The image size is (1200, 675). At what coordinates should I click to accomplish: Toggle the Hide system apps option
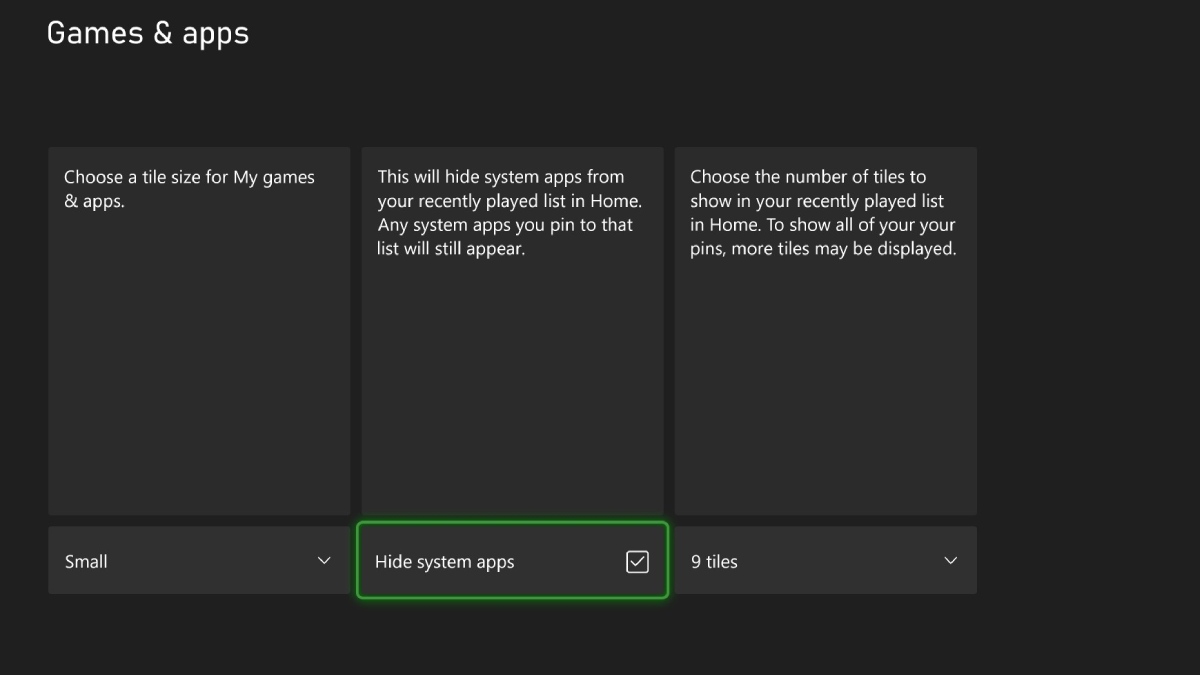coord(512,561)
